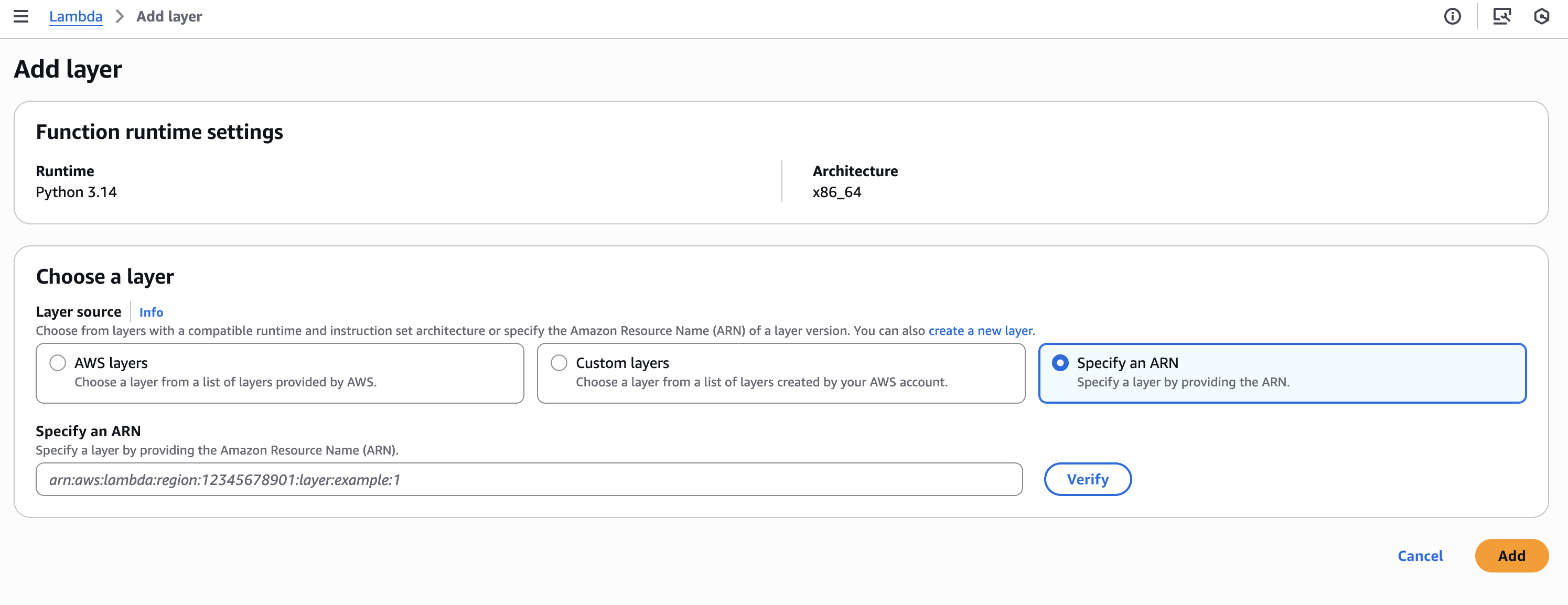Focus the ARN text input field
The image size is (1568, 605).
pyautogui.click(x=529, y=479)
